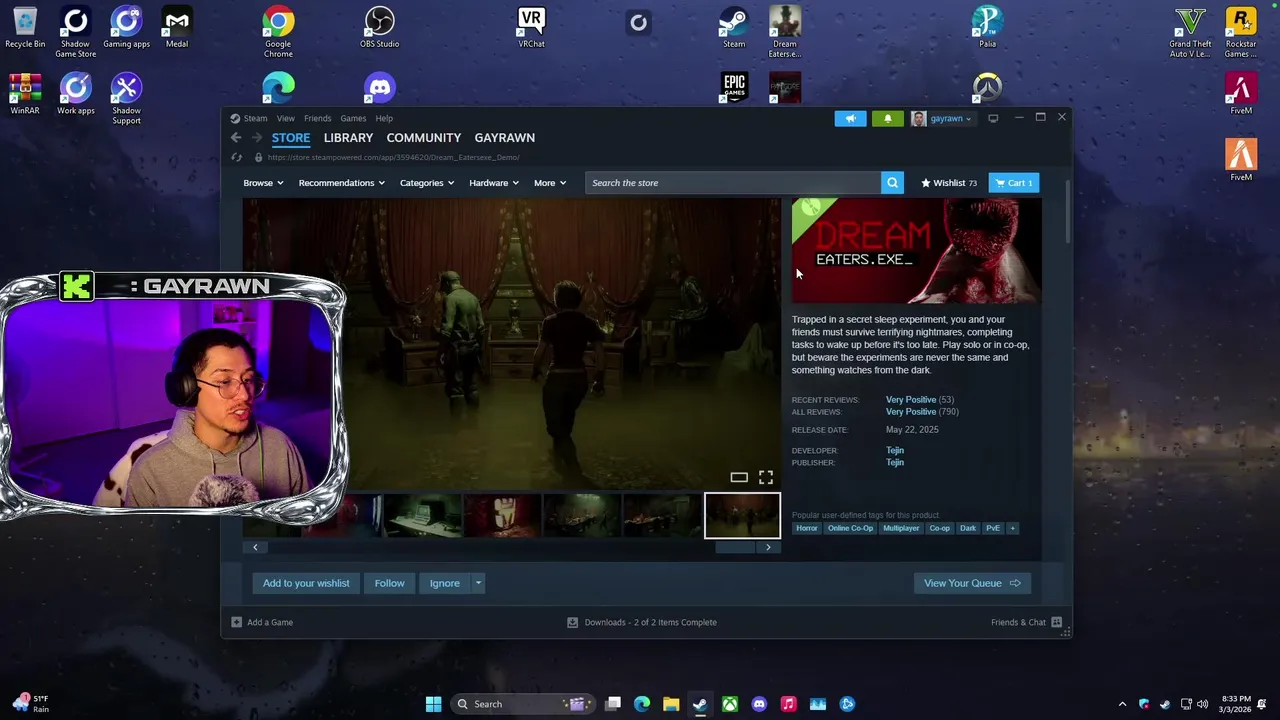The height and width of the screenshot is (720, 1280).
Task: Follow this game
Action: (390, 583)
